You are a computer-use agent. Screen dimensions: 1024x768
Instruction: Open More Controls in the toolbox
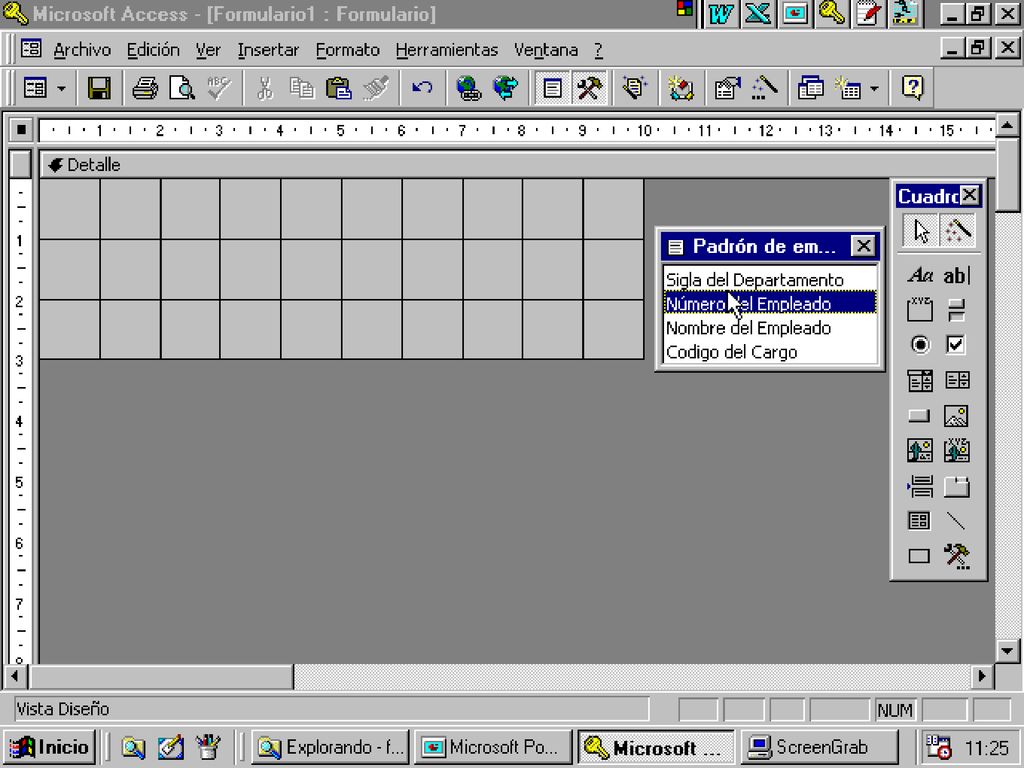[x=957, y=556]
